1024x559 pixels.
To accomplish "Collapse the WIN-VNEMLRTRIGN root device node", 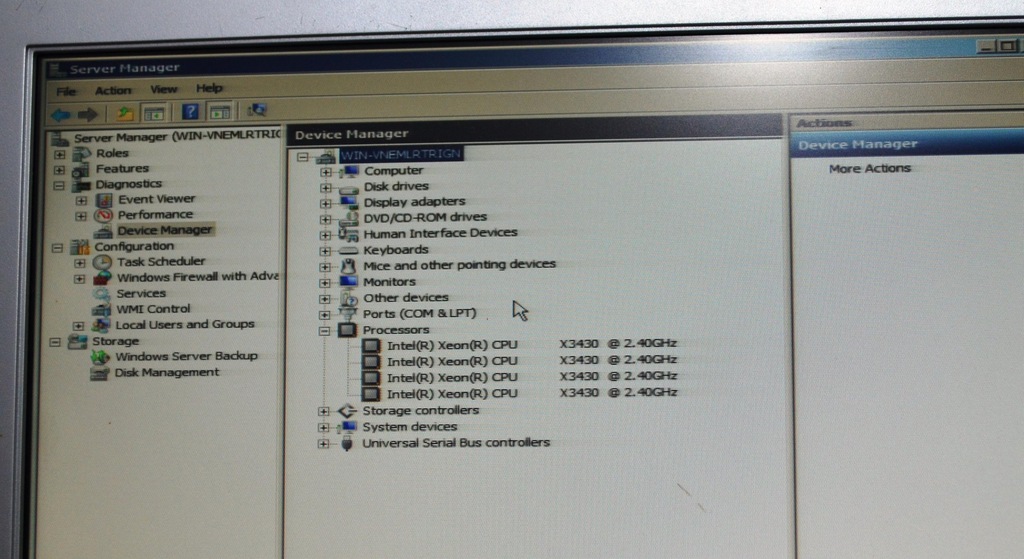I will 302,157.
